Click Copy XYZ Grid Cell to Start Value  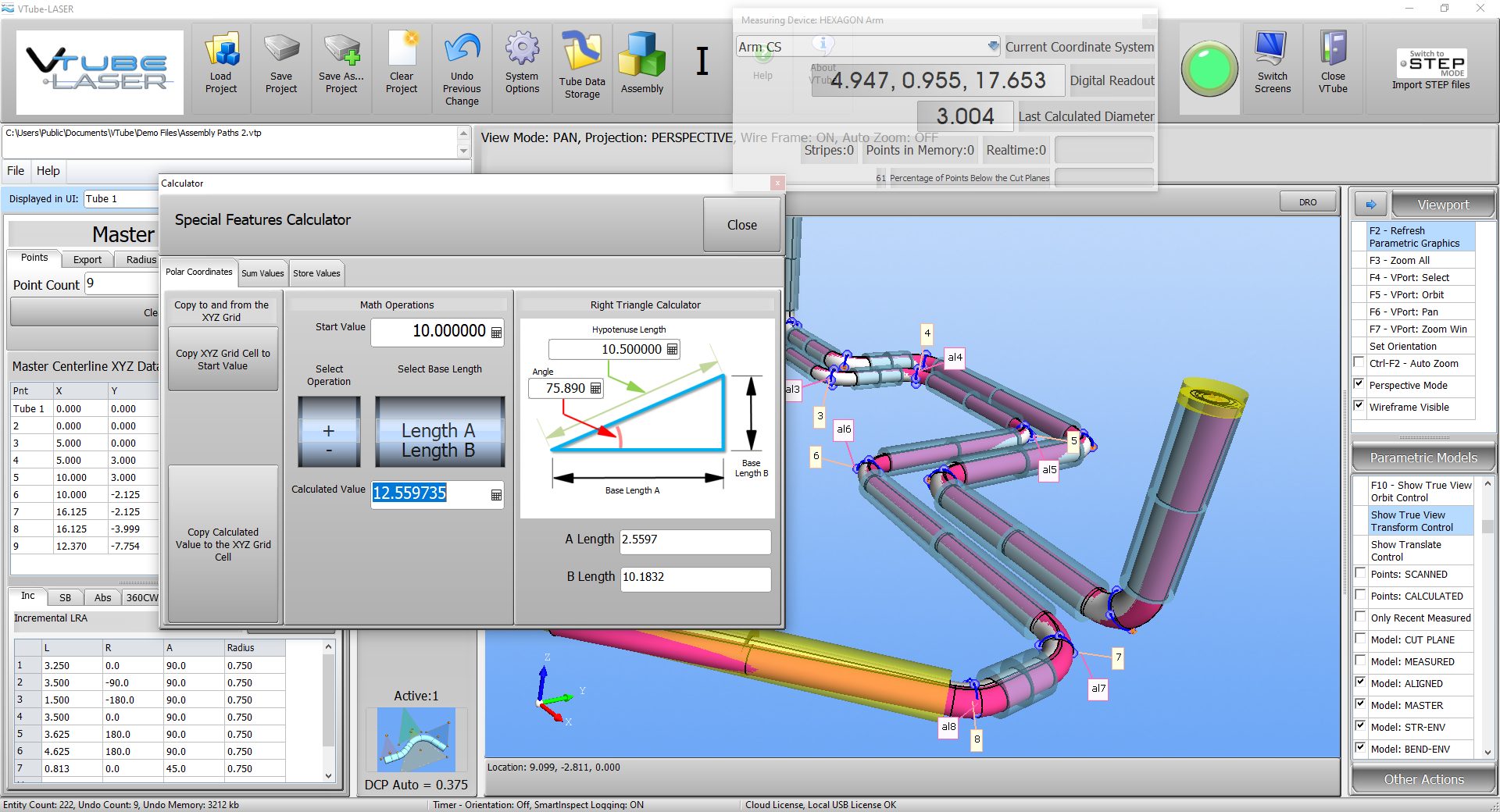(223, 359)
